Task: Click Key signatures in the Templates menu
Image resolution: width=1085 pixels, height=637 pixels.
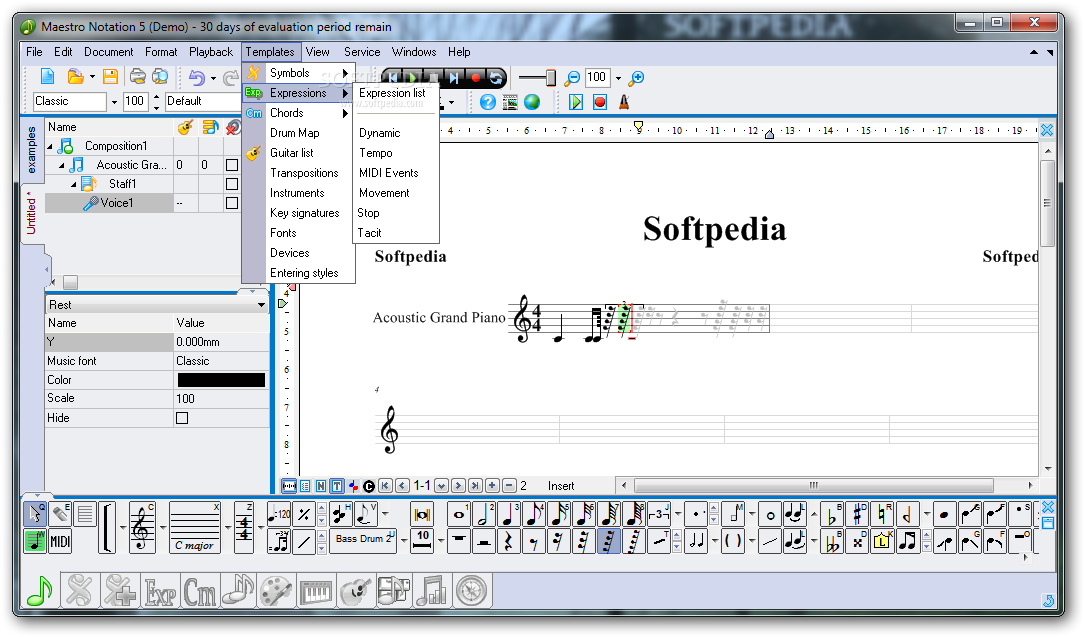Action: [304, 213]
